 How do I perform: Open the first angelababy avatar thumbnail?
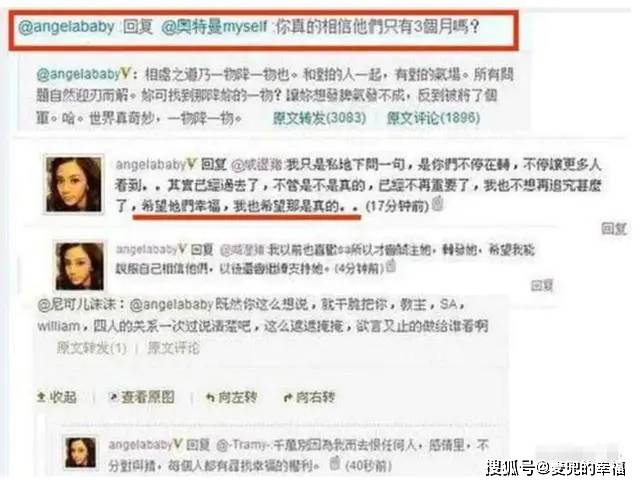pos(74,184)
